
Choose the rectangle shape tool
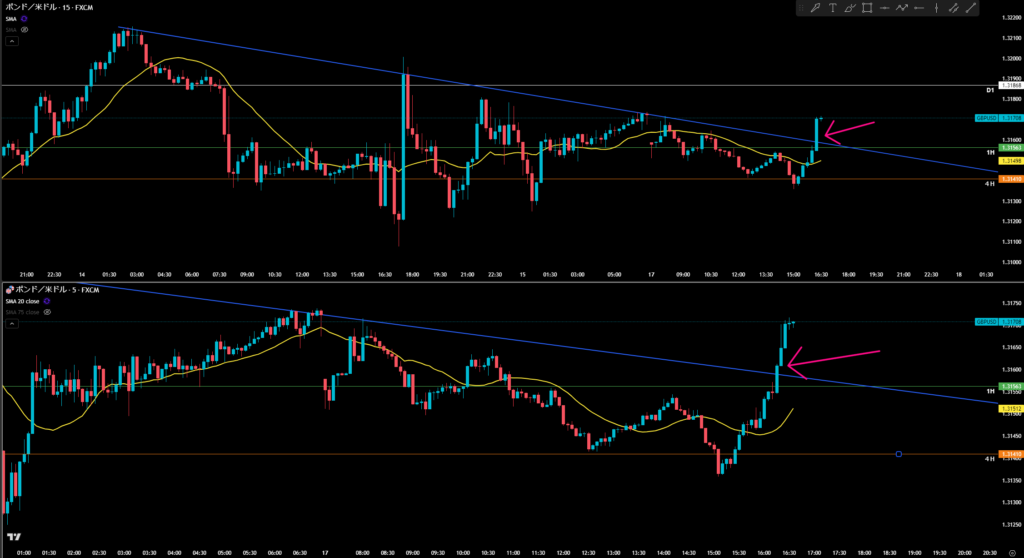coord(867,8)
